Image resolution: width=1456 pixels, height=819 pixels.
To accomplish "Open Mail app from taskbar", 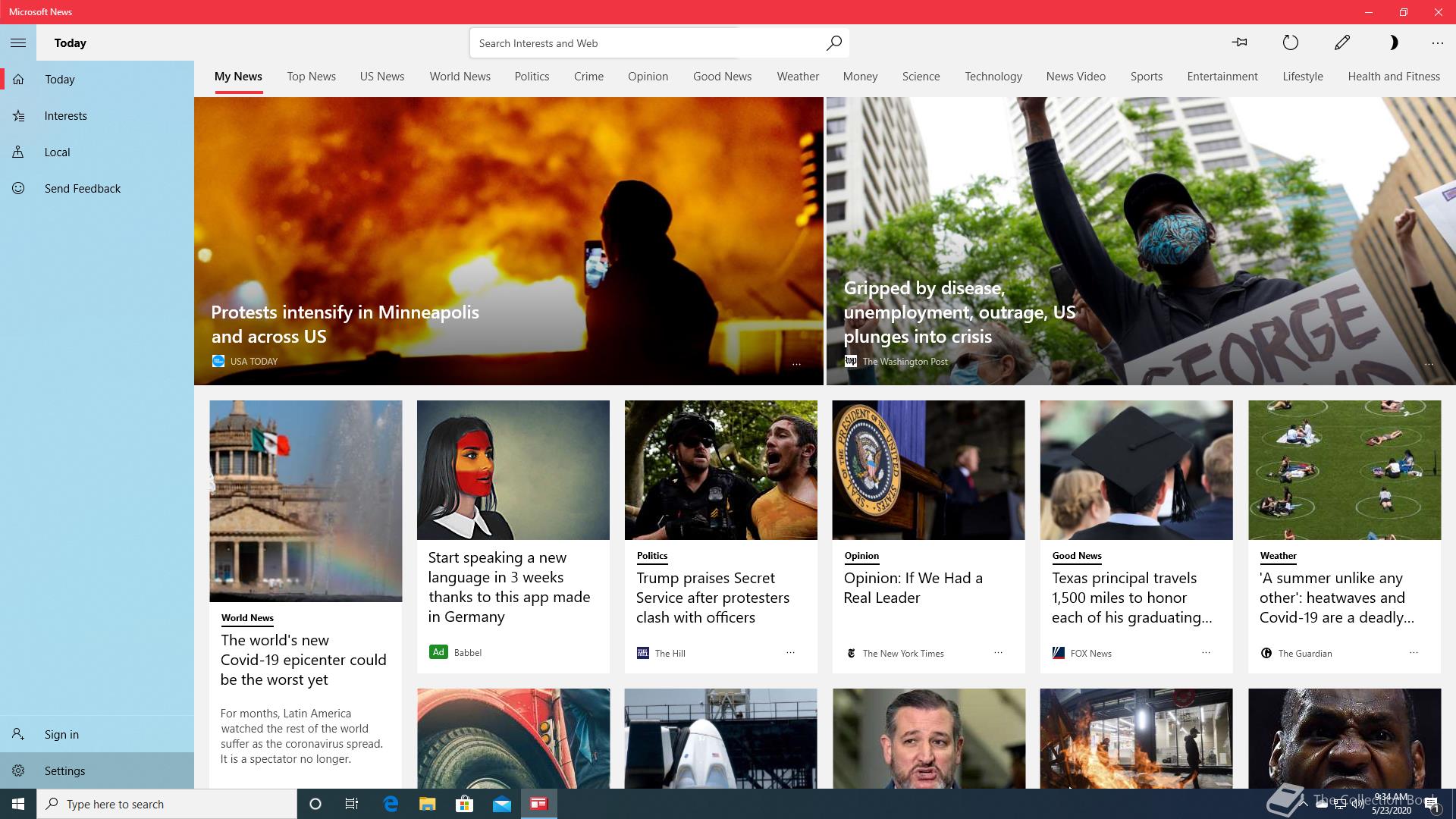I will [x=501, y=804].
